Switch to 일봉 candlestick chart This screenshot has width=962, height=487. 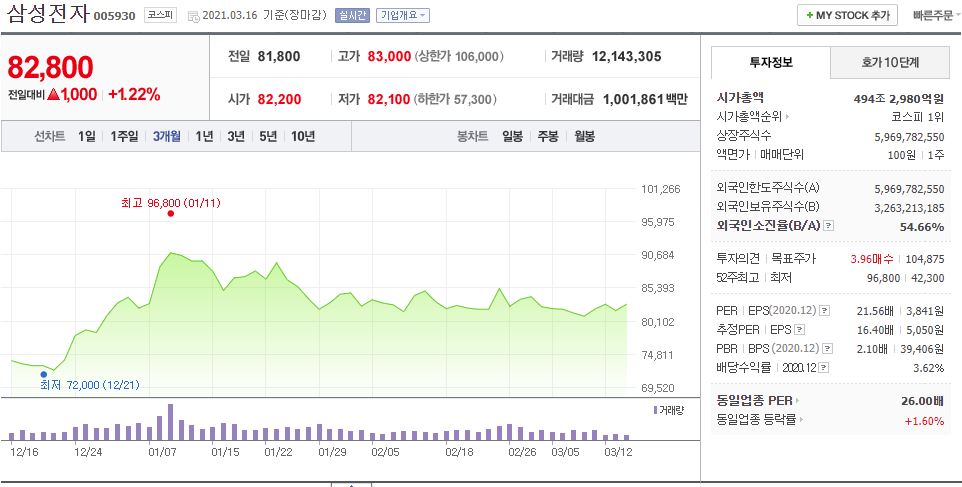pyautogui.click(x=512, y=136)
